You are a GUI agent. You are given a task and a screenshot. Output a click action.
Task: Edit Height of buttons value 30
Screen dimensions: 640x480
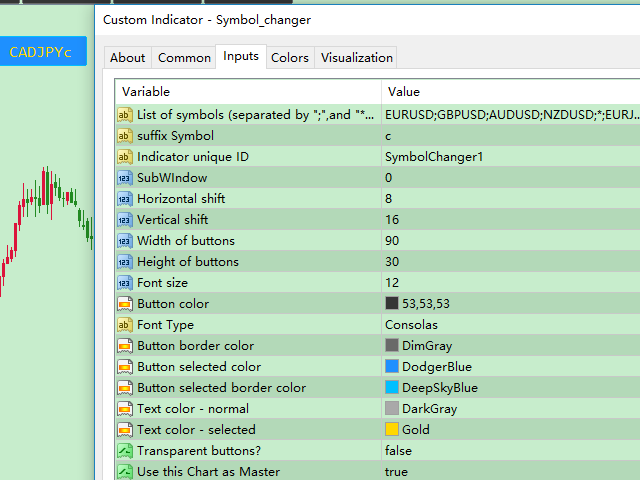pyautogui.click(x=511, y=262)
